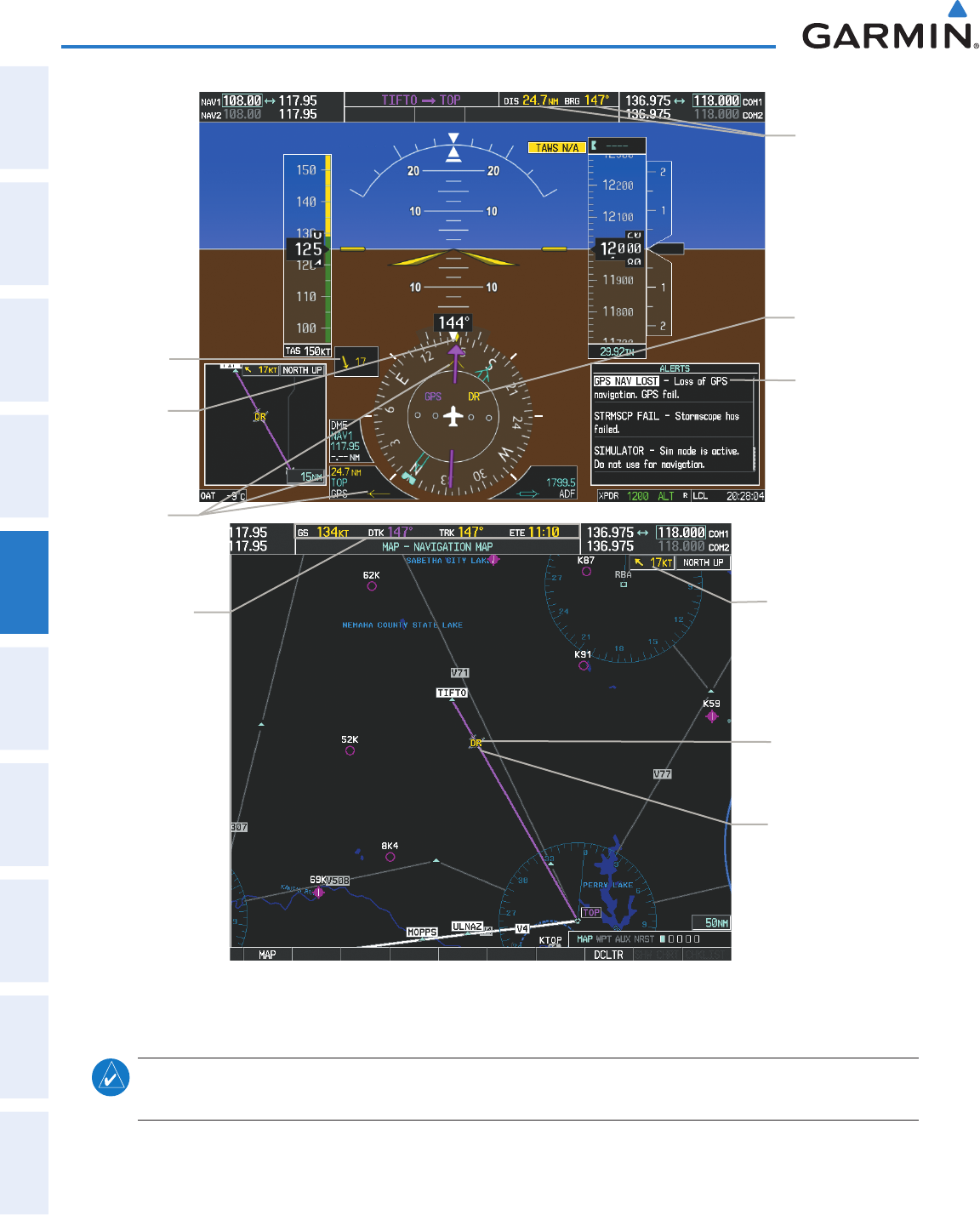Image resolution: width=980 pixels, height=1215 pixels.
Task: Click the K87 airport symbol on the navigation map
Action: pos(586,572)
